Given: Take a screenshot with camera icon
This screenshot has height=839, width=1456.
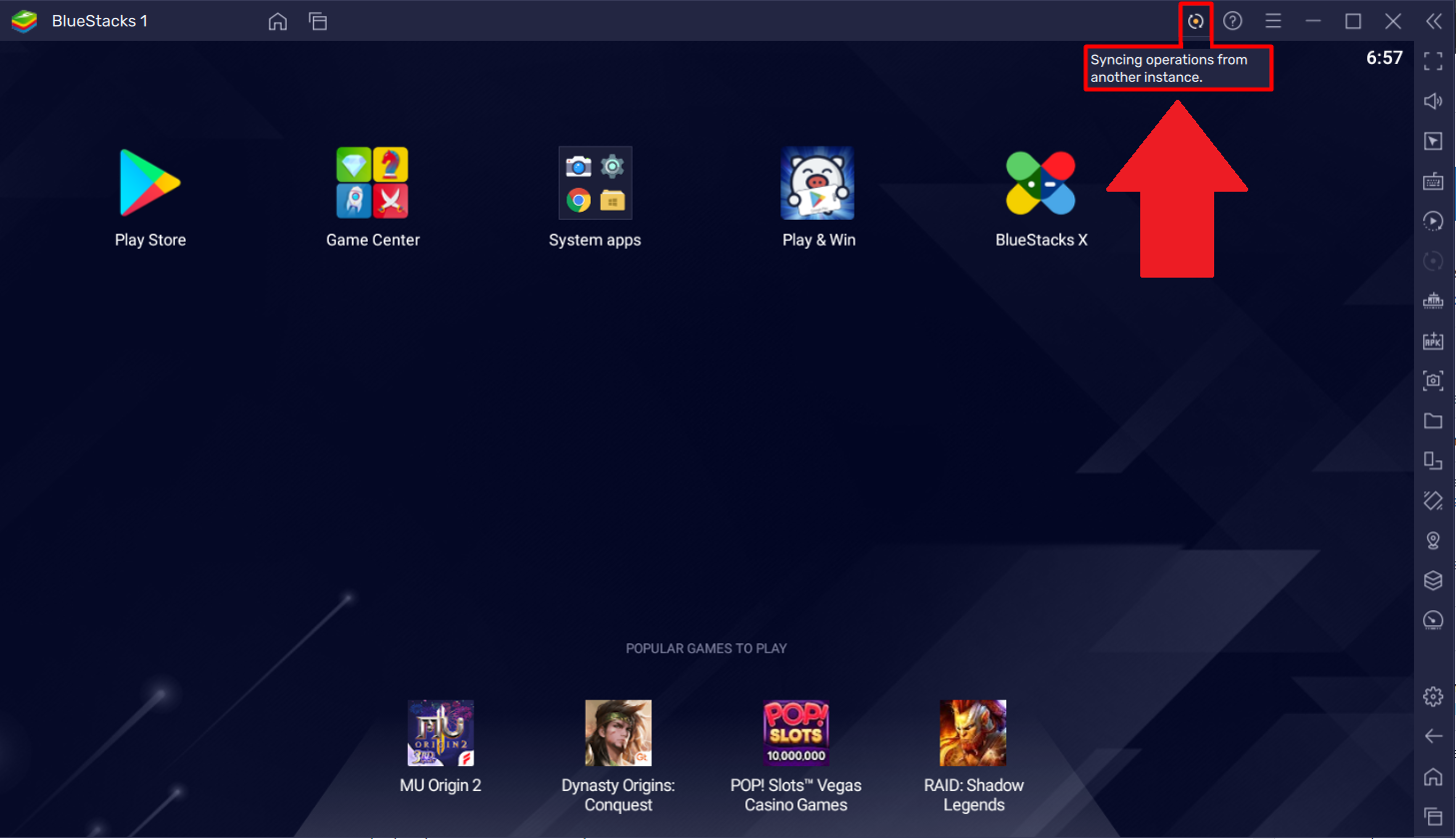Looking at the screenshot, I should pyautogui.click(x=1433, y=381).
